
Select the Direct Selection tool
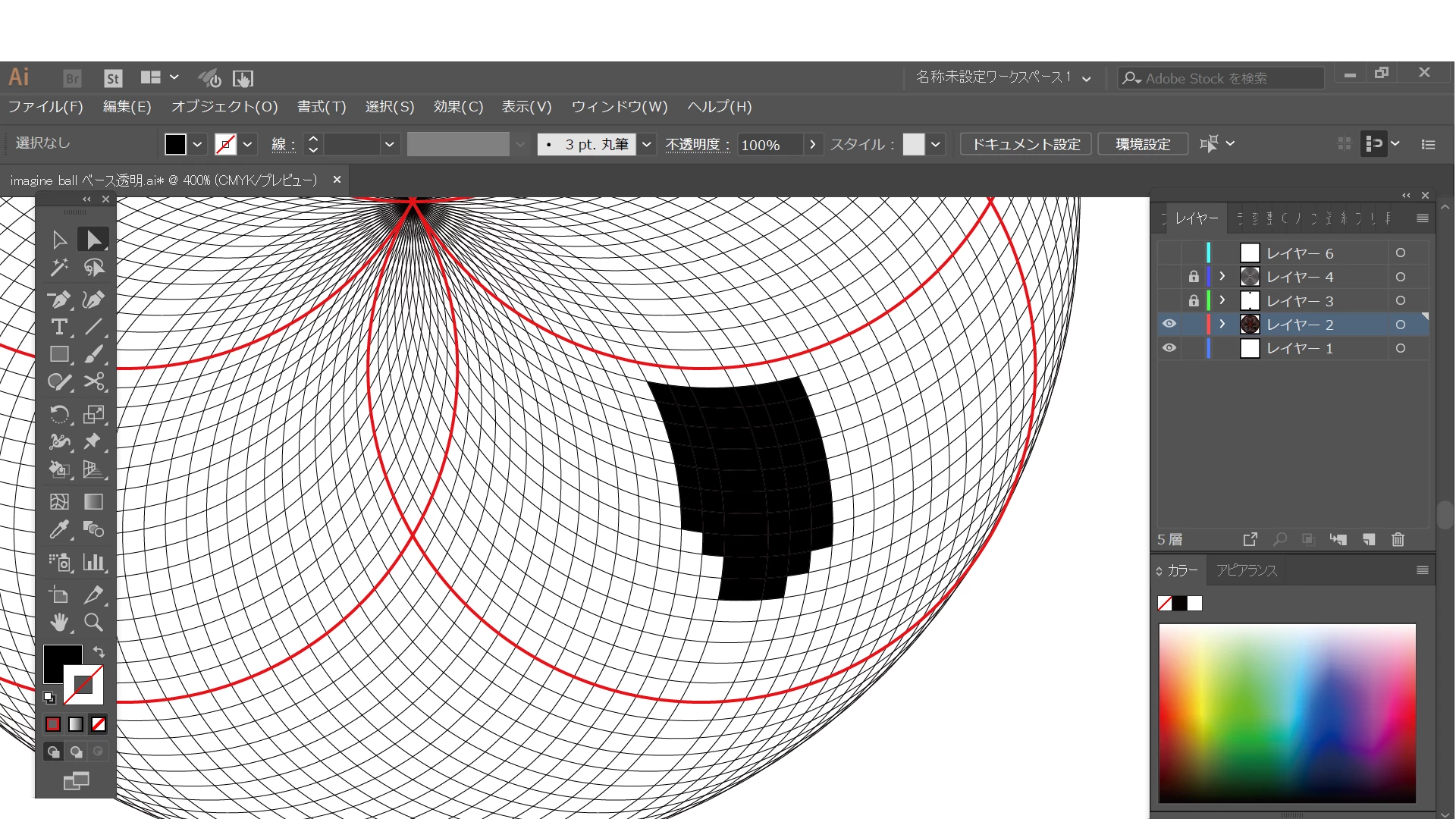(93, 240)
